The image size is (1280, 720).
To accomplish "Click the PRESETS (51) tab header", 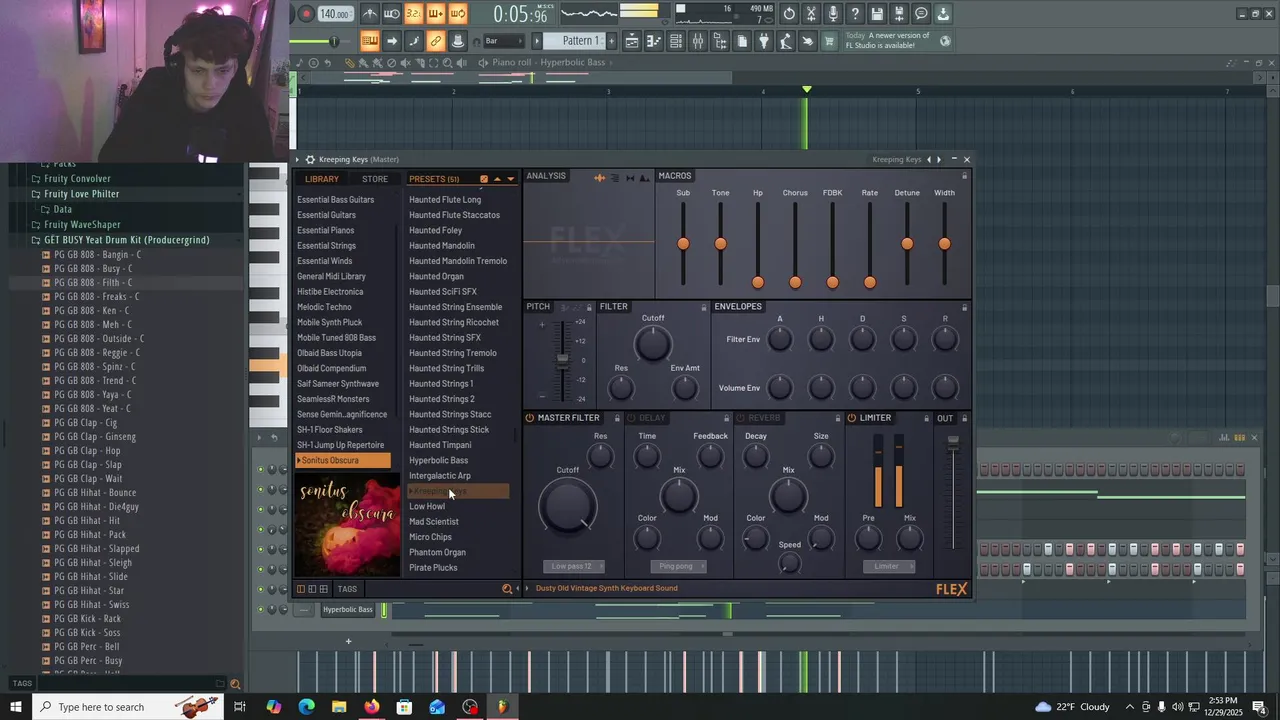I will point(434,179).
